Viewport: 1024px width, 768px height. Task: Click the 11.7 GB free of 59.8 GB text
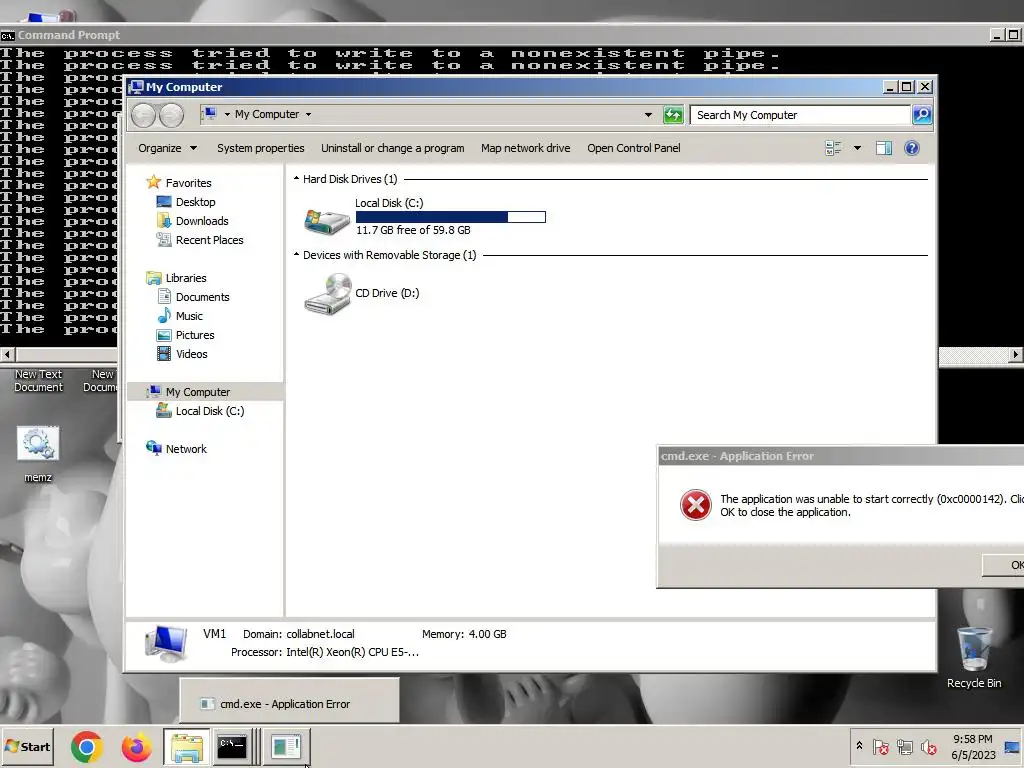(413, 230)
